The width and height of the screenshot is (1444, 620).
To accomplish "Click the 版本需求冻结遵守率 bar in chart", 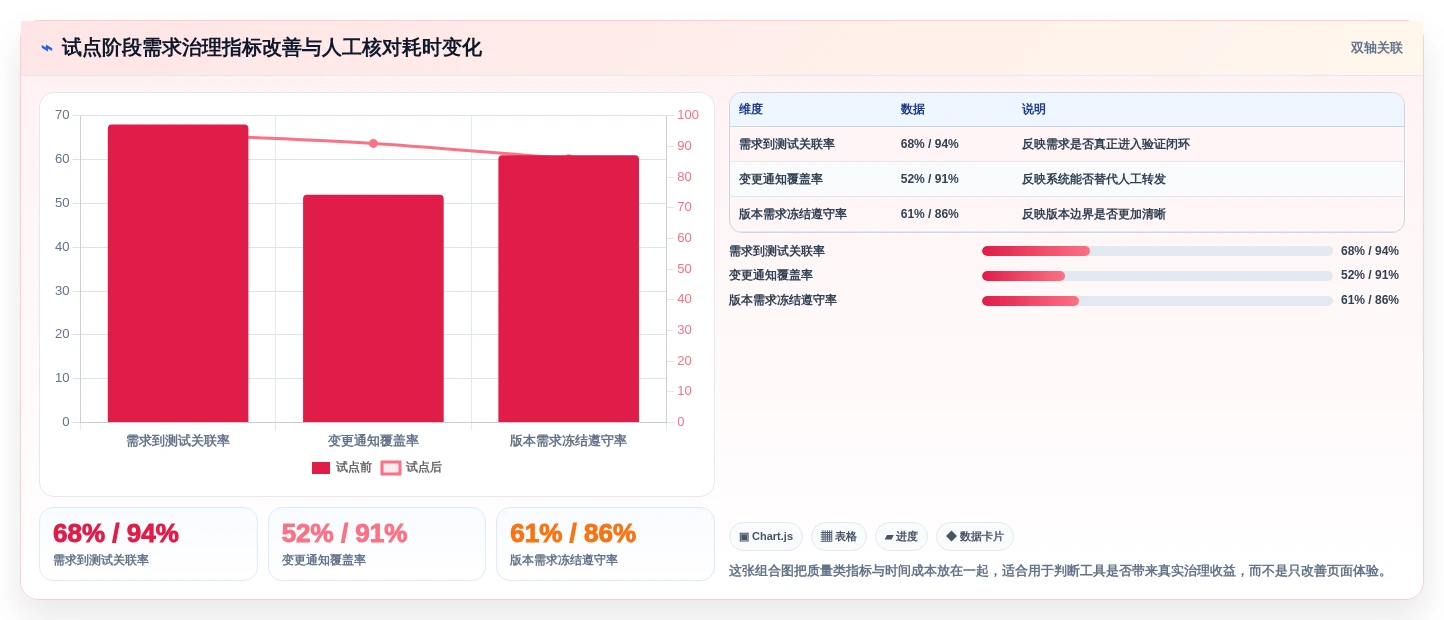I will [568, 288].
